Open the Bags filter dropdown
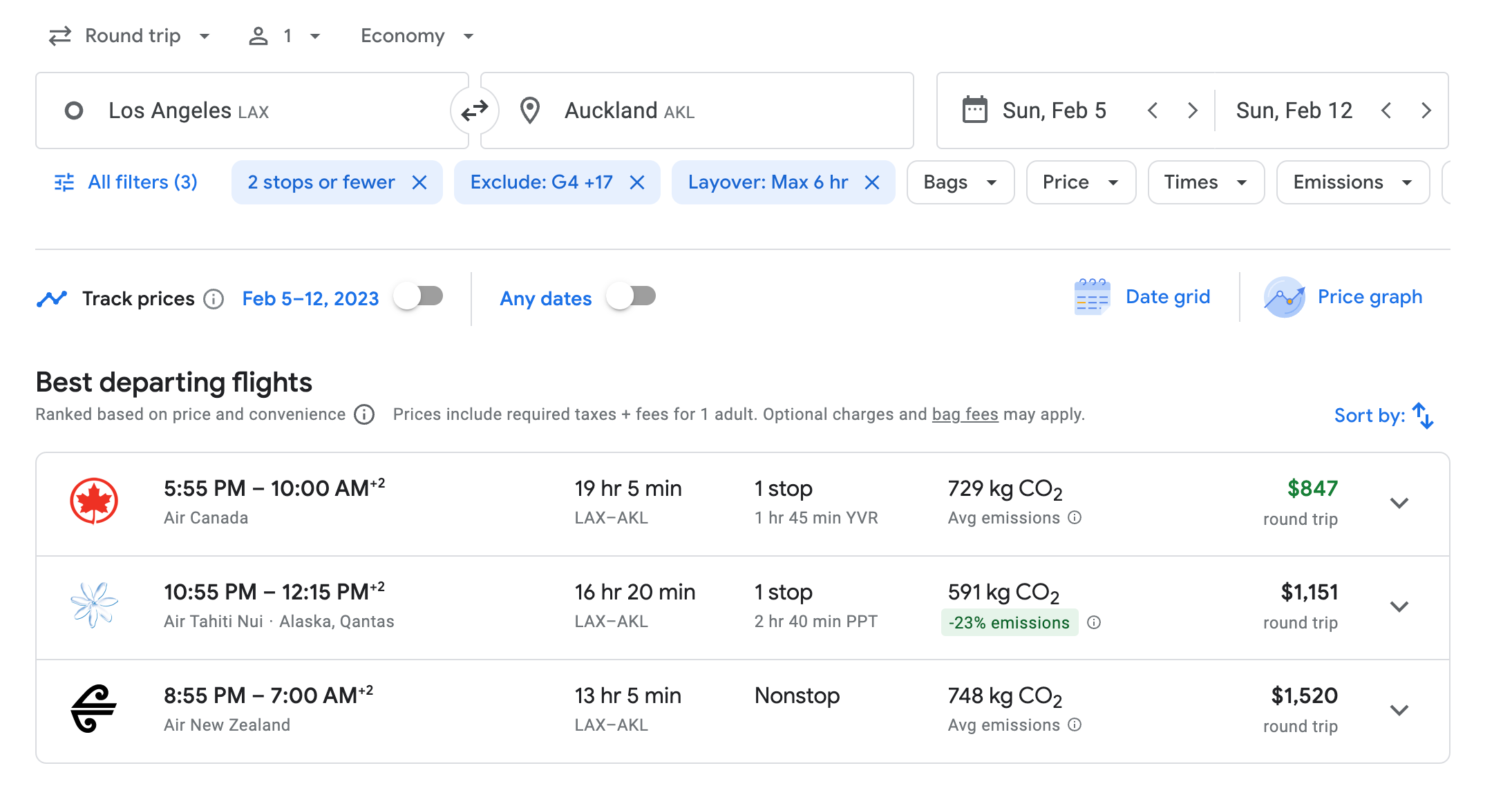The height and width of the screenshot is (797, 1512). tap(961, 182)
